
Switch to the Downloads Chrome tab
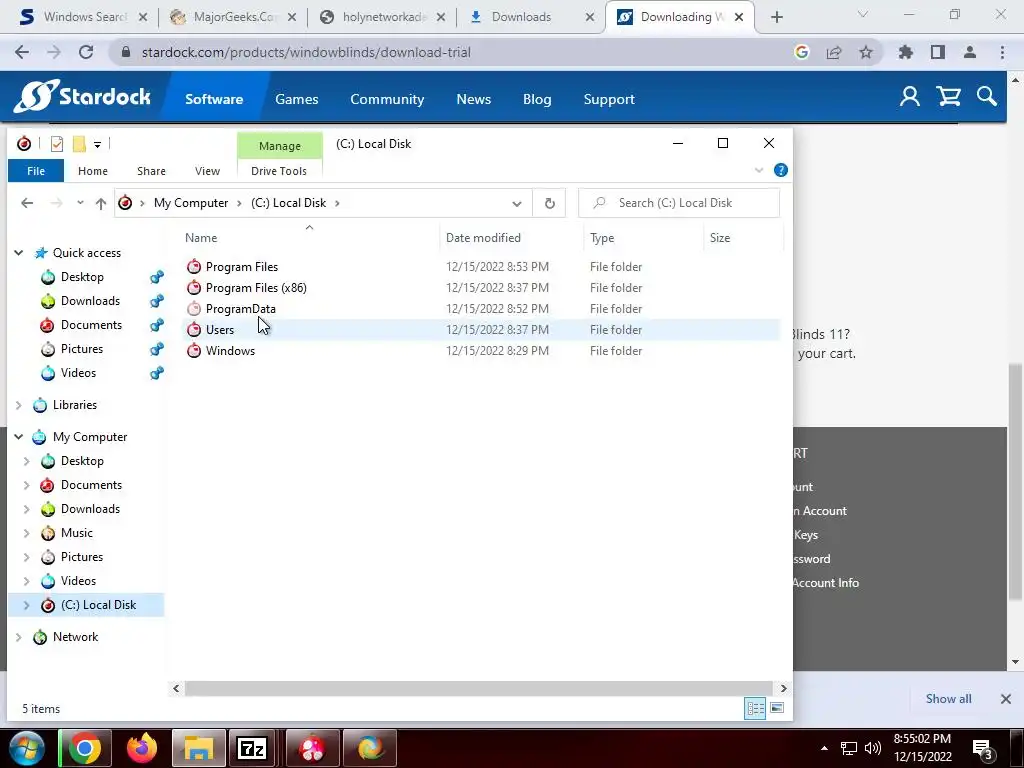[532, 17]
